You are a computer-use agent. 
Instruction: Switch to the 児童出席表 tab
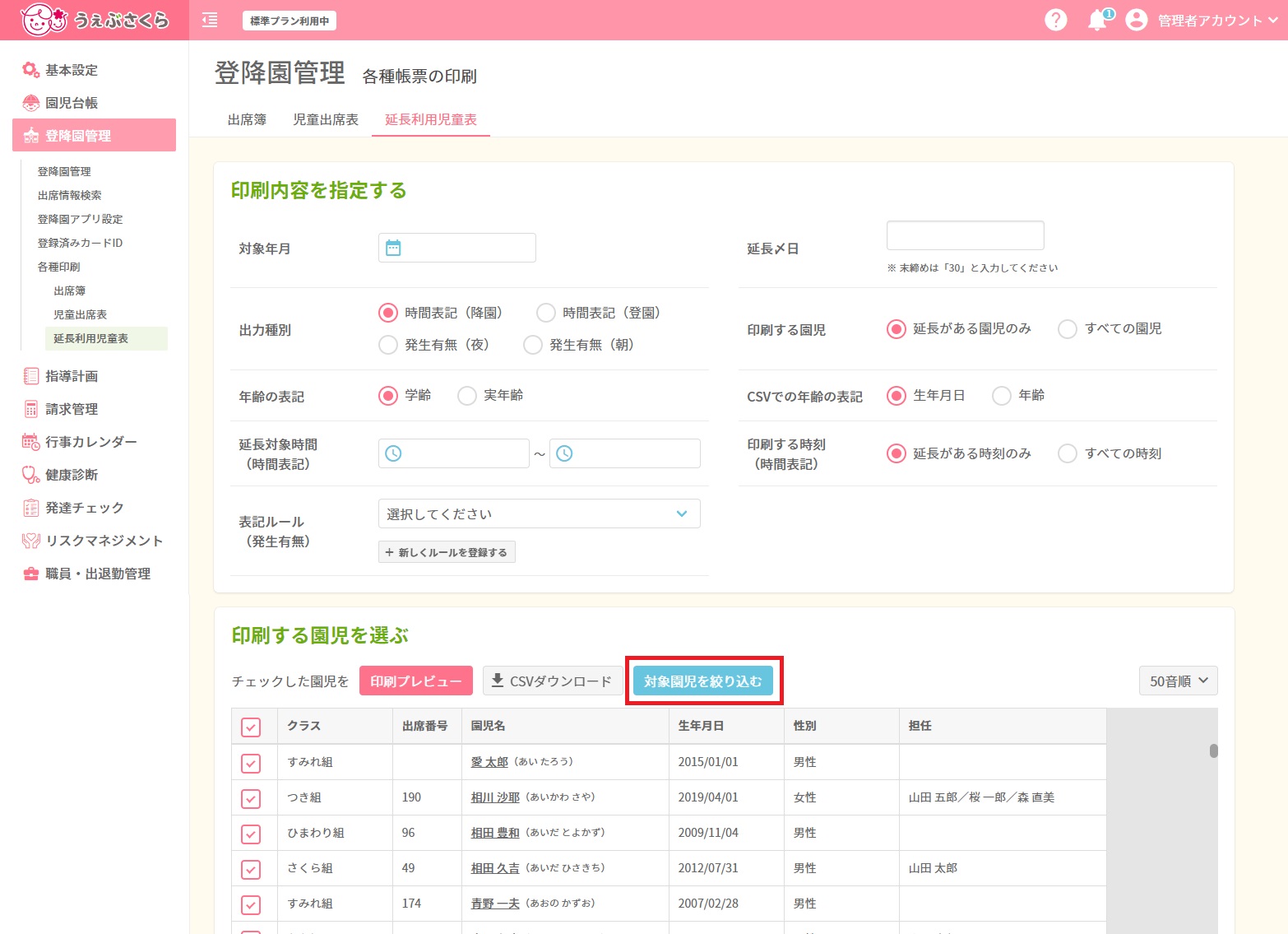326,119
